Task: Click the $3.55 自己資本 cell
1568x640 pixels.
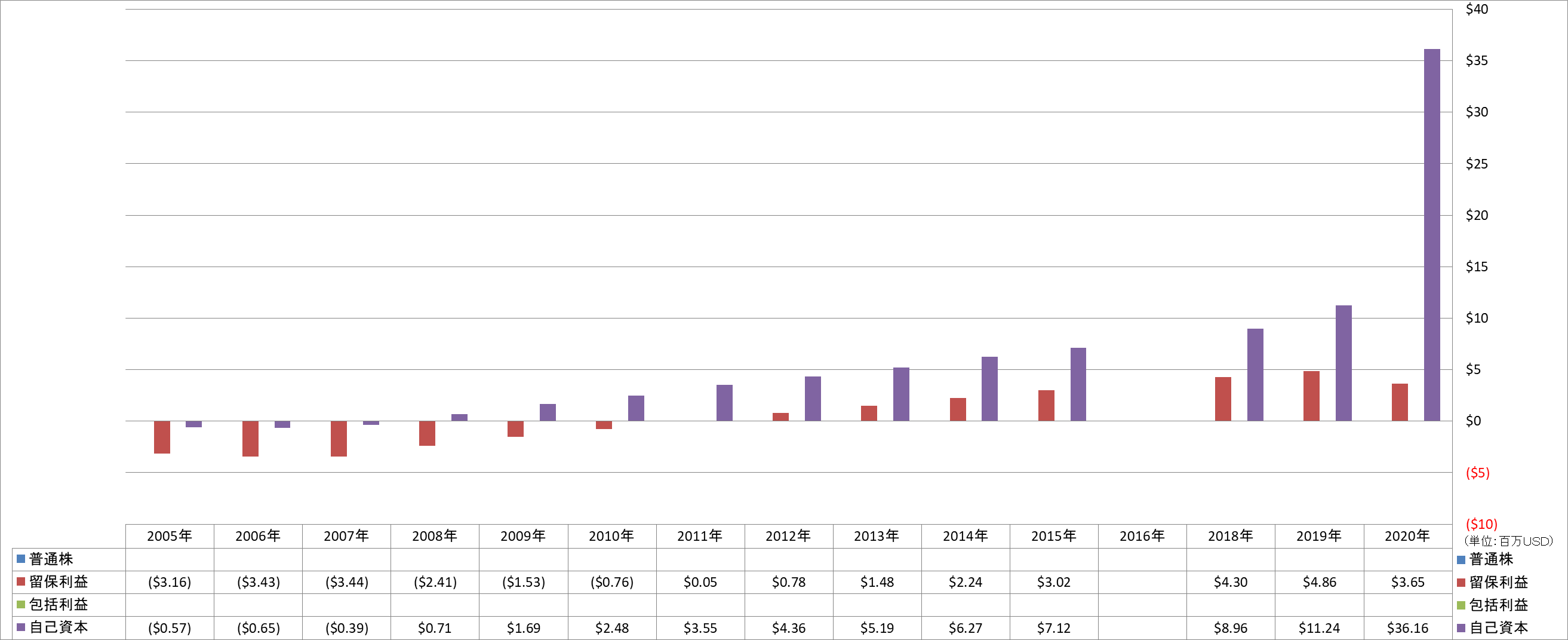Action: (700, 628)
